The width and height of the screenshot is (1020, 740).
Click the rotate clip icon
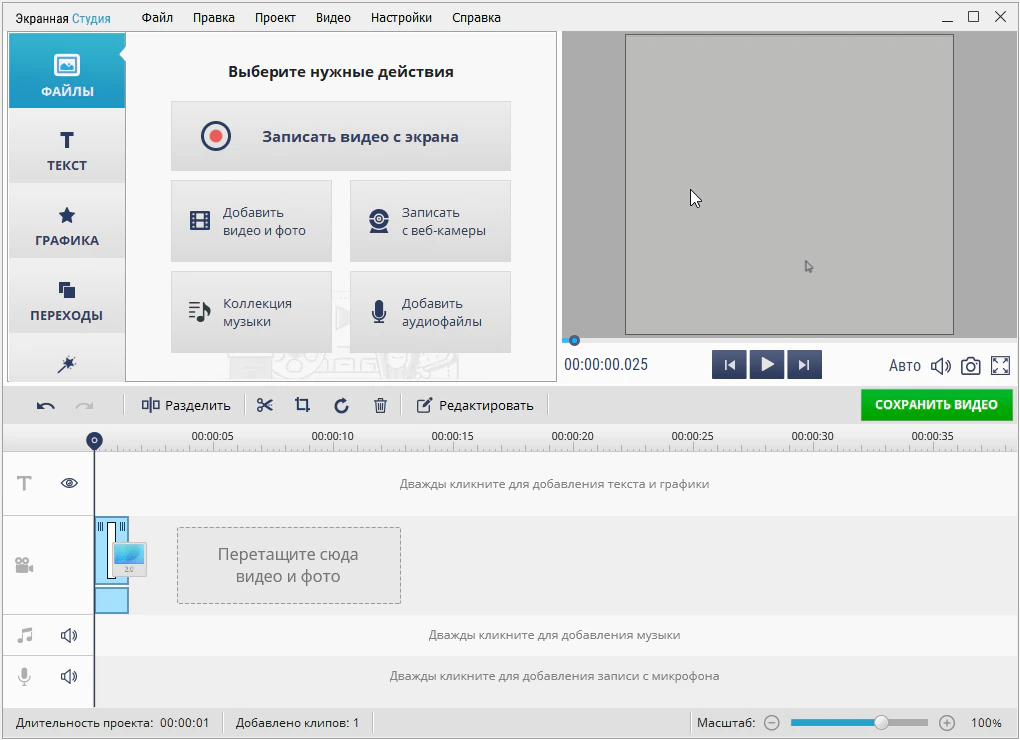coord(341,405)
